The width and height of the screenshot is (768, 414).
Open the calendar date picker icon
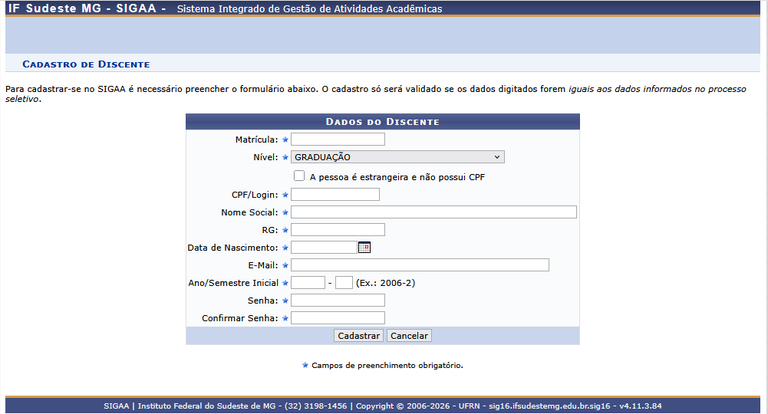(364, 247)
